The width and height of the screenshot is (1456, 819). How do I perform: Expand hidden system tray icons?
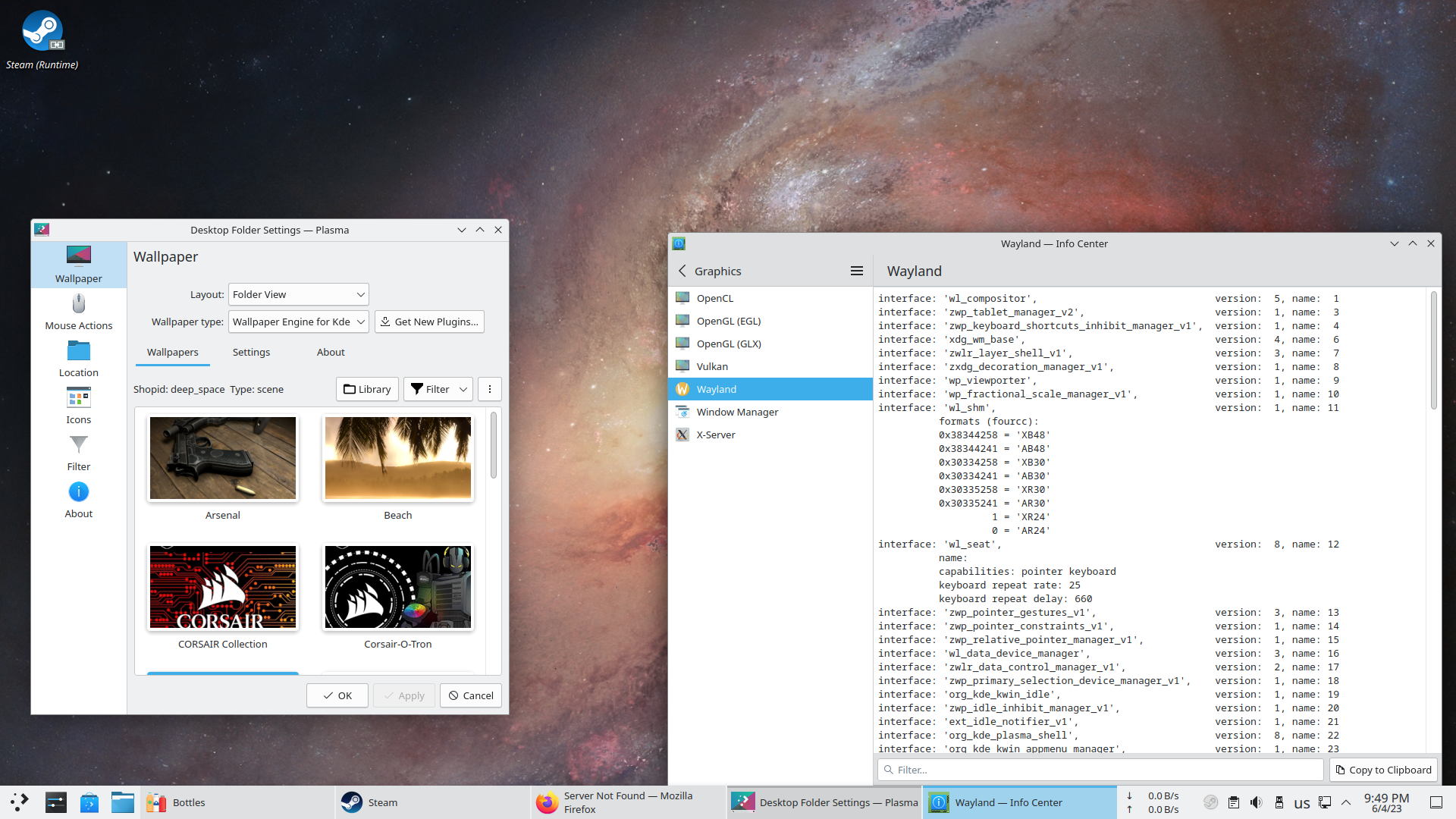(x=1345, y=802)
